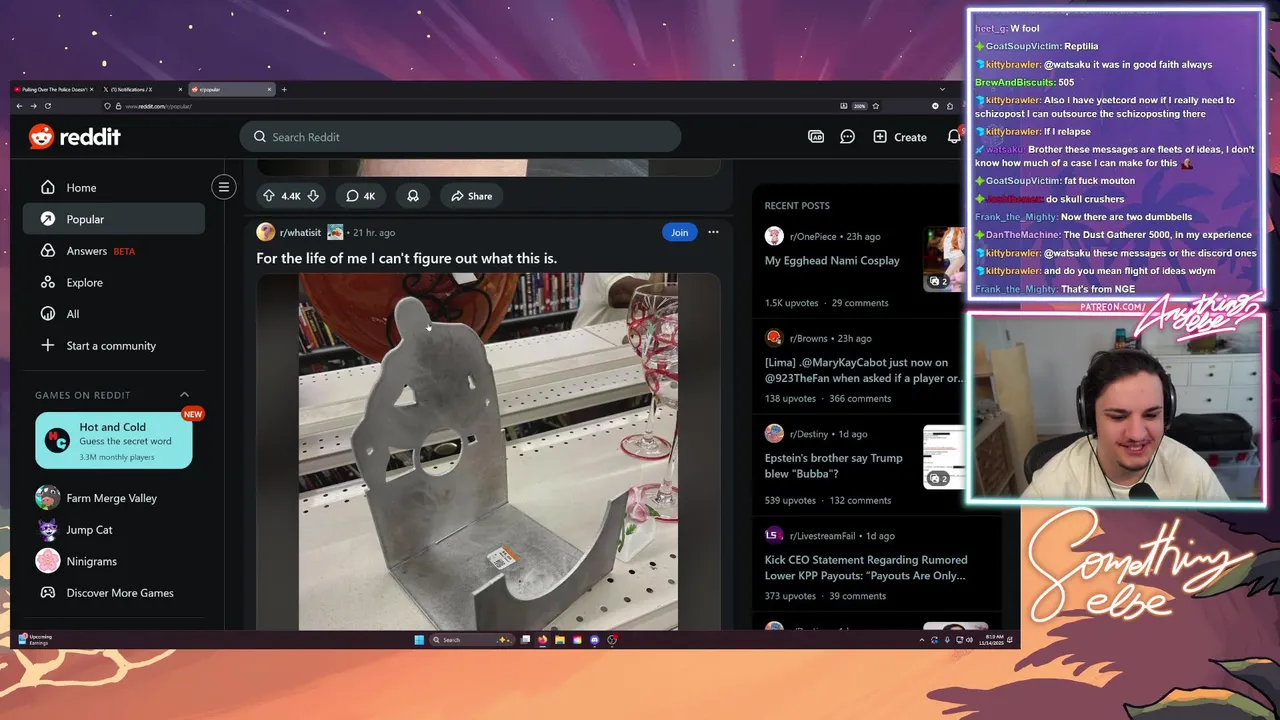Click the taskbar Search box
Screen dimensions: 1280x720
[471, 640]
